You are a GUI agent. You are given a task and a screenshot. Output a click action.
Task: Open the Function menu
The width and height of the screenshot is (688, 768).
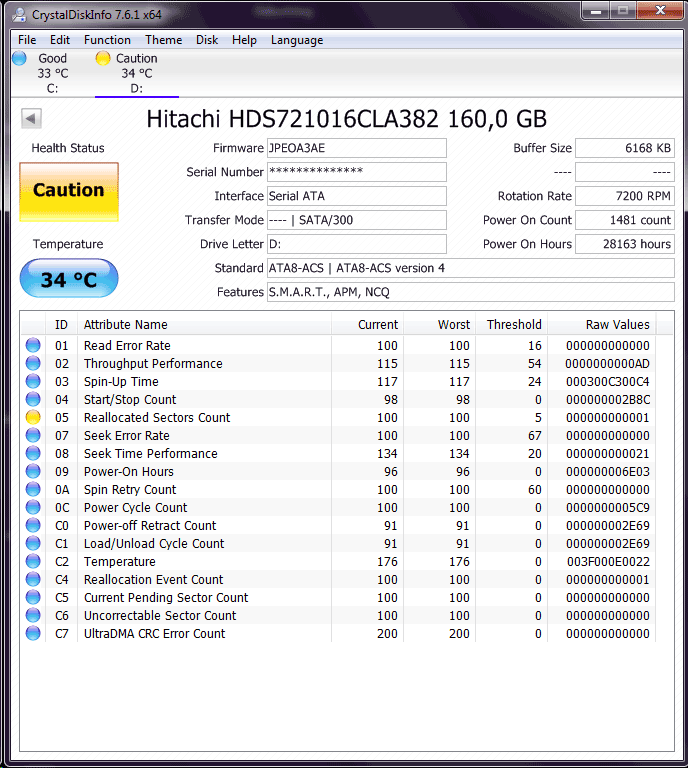pos(107,40)
